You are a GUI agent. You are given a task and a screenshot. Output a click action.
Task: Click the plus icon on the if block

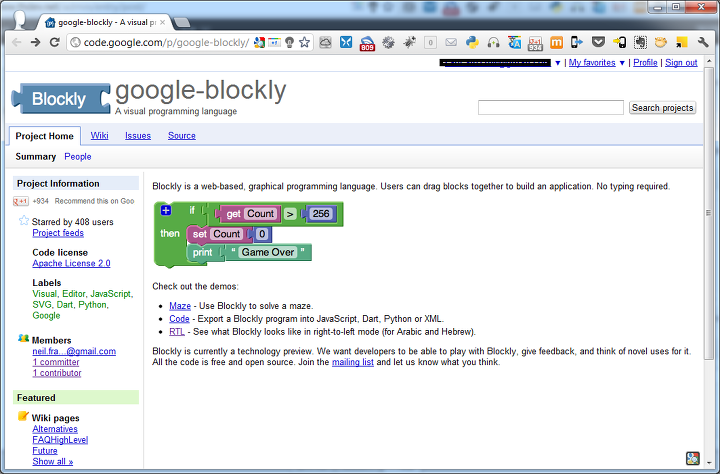[x=166, y=210]
